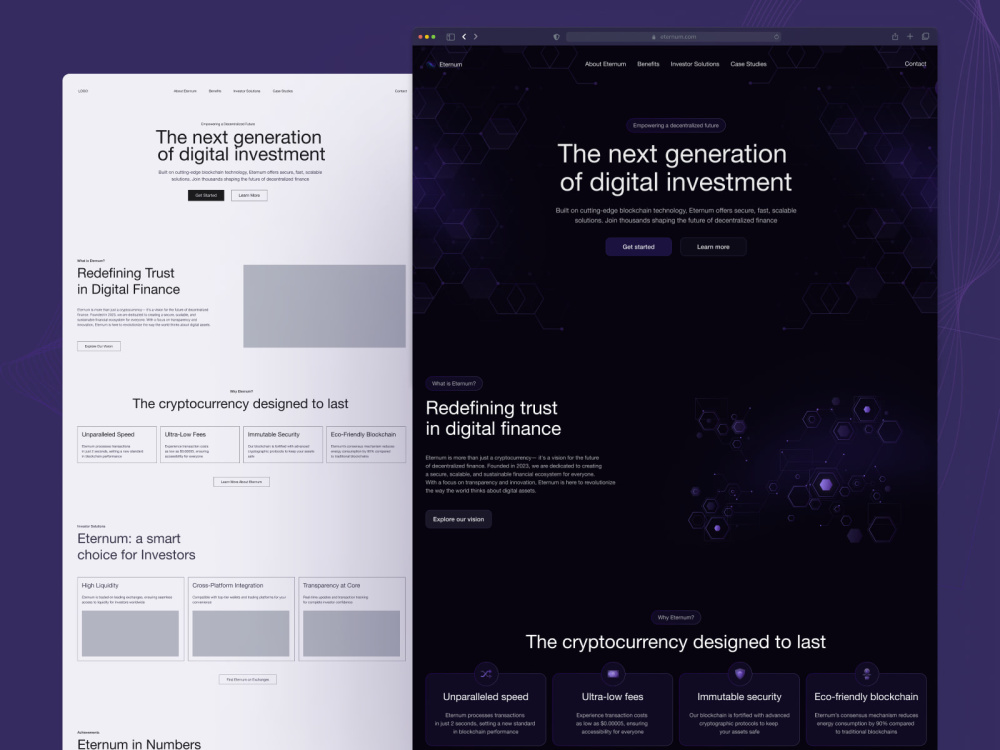Viewport: 1000px width, 750px height.
Task: Toggle the Safari sidebar icon
Action: tap(450, 37)
